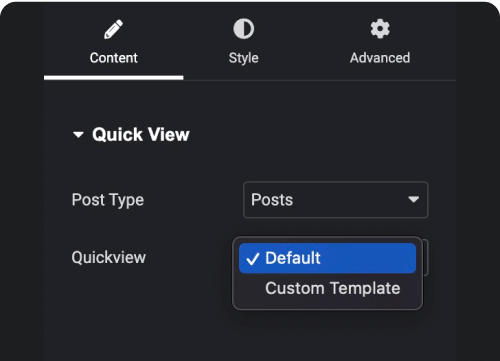
Task: Click the white underline beneath Content tab
Action: (x=113, y=78)
